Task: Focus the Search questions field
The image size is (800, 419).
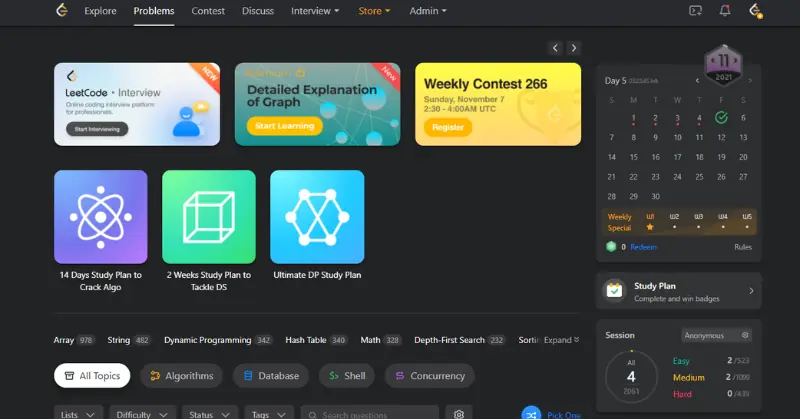Action: click(x=376, y=414)
